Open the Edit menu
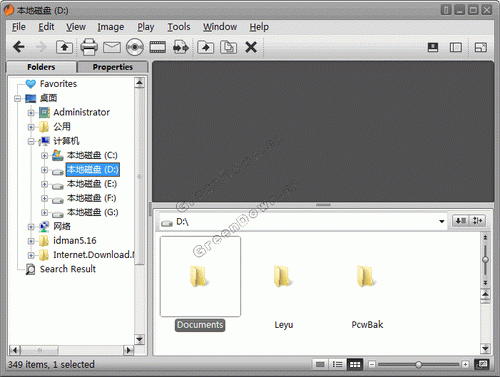Screen dimensions: 500x377 click(46, 27)
